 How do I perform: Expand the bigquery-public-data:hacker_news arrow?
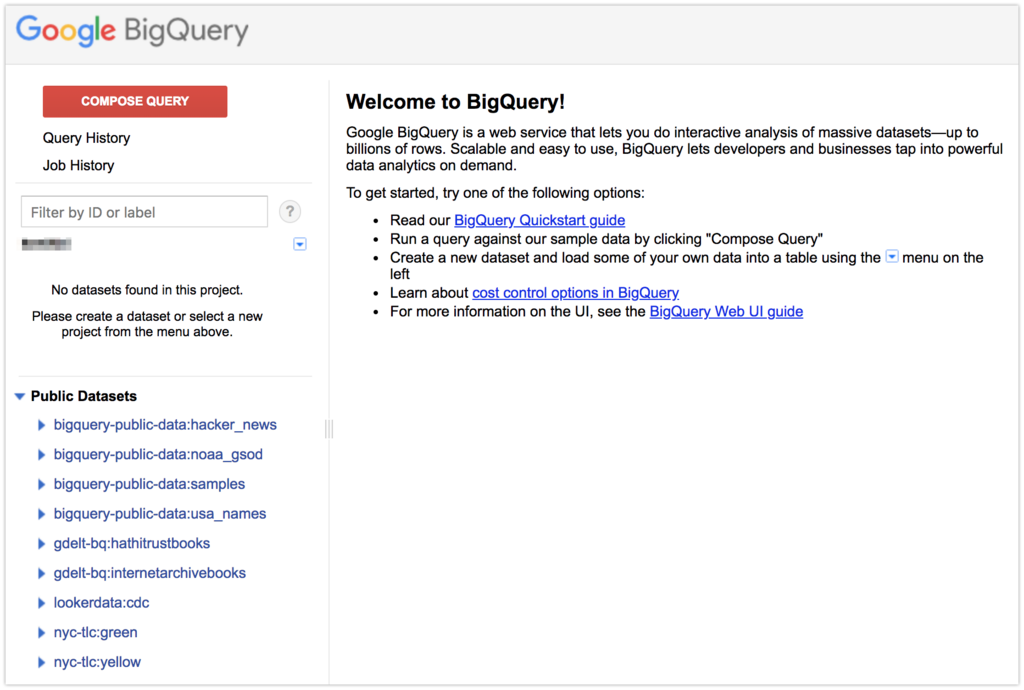pos(41,425)
